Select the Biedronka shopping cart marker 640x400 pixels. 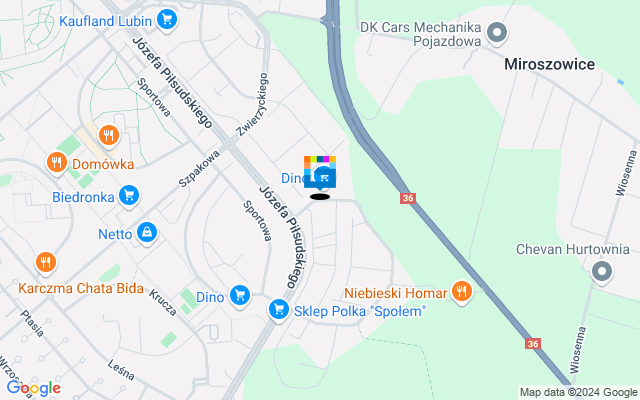(129, 196)
